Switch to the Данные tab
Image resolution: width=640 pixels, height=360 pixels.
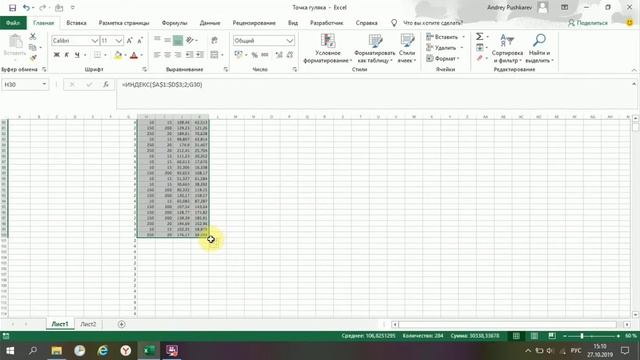click(x=210, y=23)
